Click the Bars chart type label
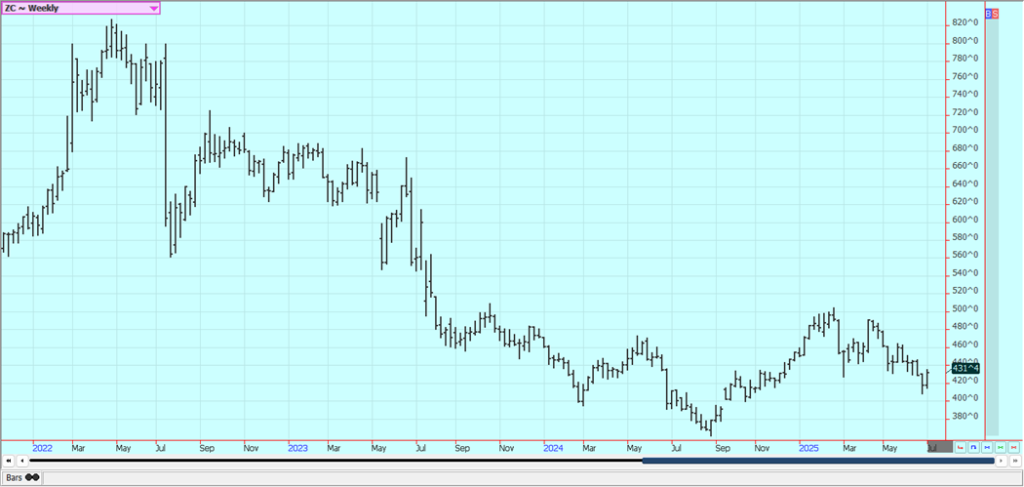The image size is (1024, 487). (x=14, y=477)
